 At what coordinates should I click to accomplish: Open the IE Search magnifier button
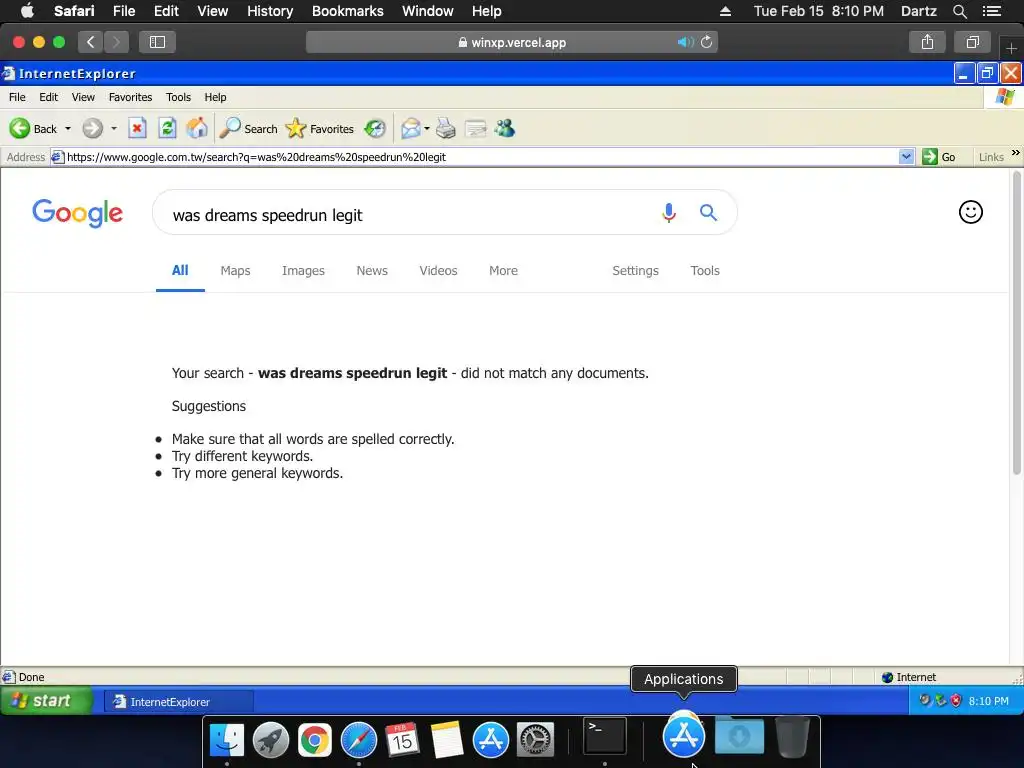(x=248, y=129)
